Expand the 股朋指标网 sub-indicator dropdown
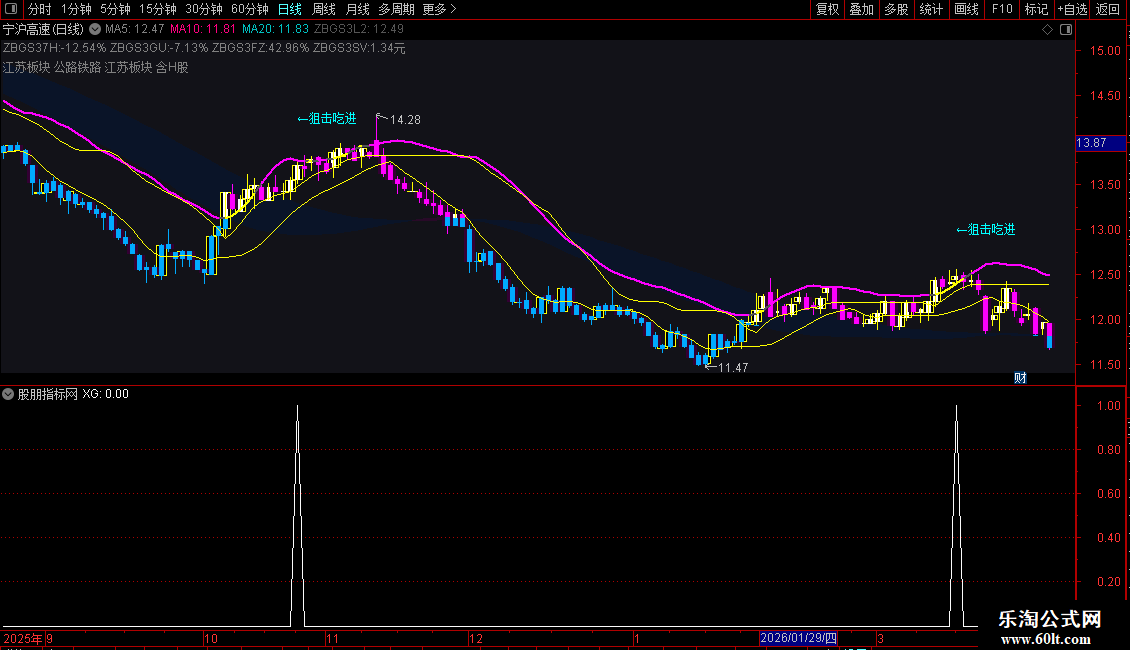Screen dimensions: 1130x650 [9, 394]
